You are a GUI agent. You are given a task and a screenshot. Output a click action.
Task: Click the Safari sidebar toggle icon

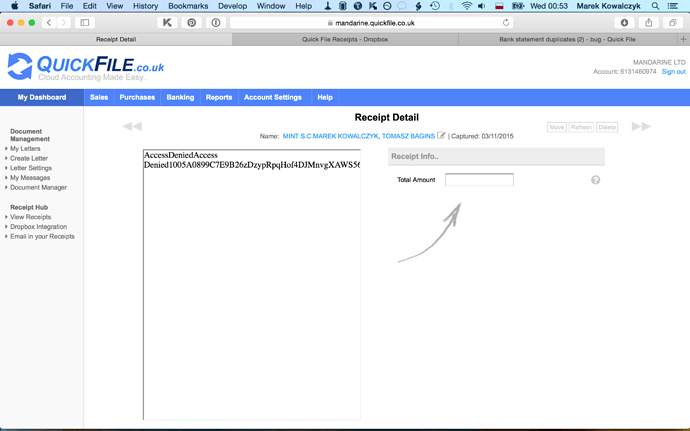[x=85, y=22]
